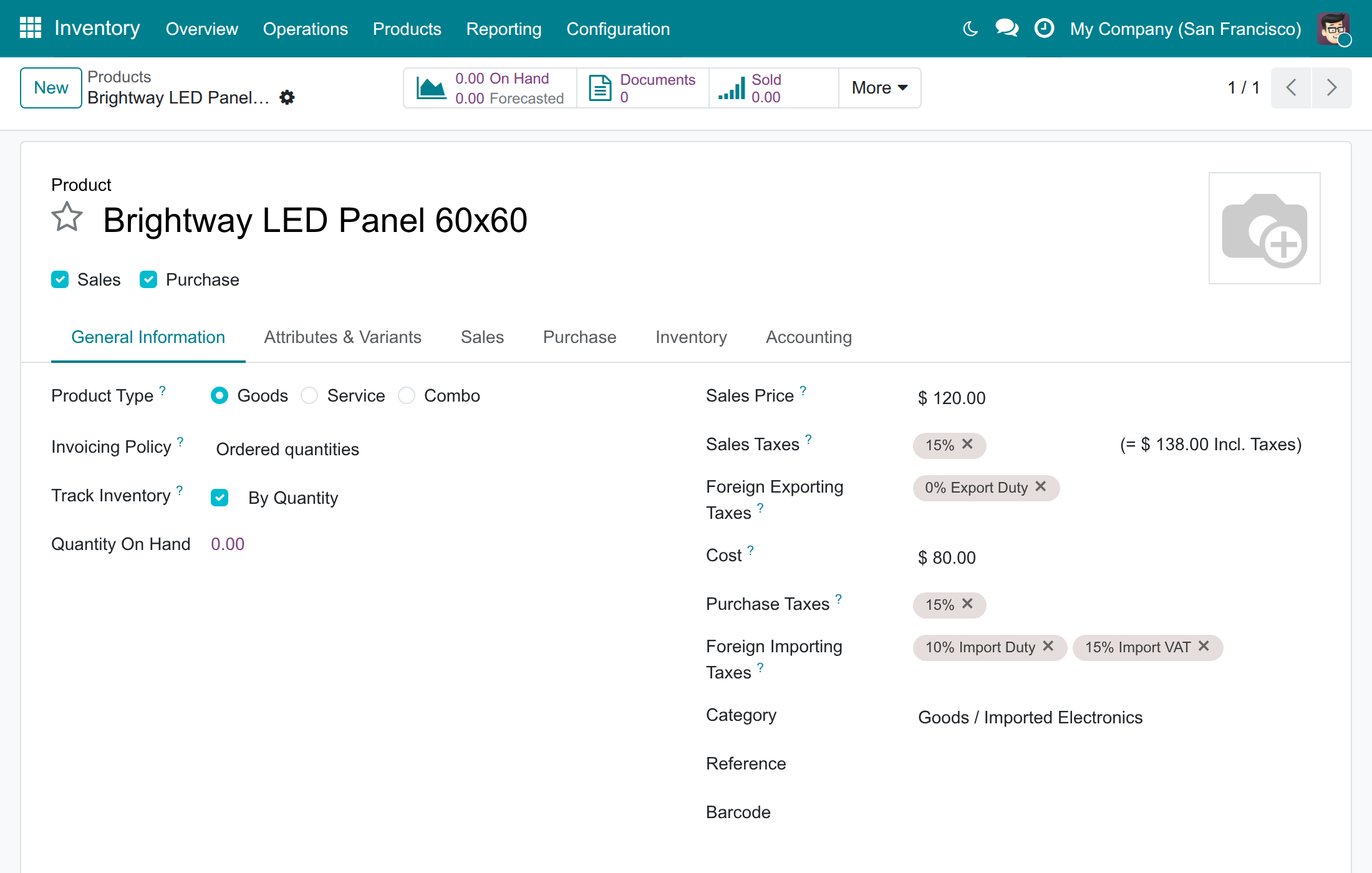Open the Documents stat button
The image size is (1372, 873).
(643, 88)
